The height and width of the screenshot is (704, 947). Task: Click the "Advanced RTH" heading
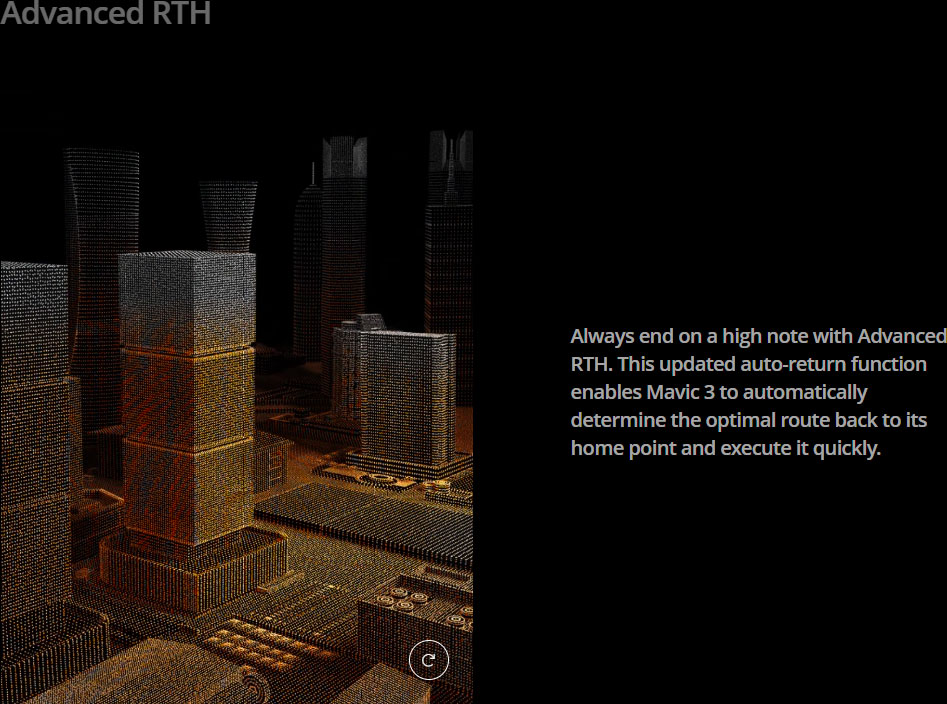click(106, 13)
